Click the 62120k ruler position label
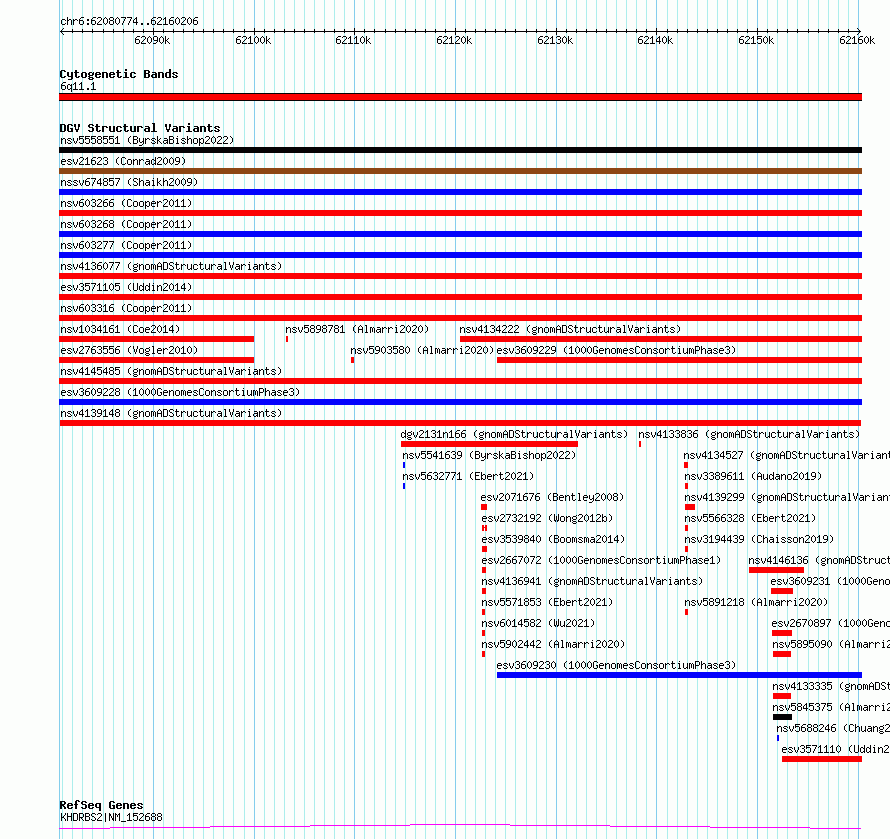Viewport: 890px width, 839px height. (x=454, y=40)
